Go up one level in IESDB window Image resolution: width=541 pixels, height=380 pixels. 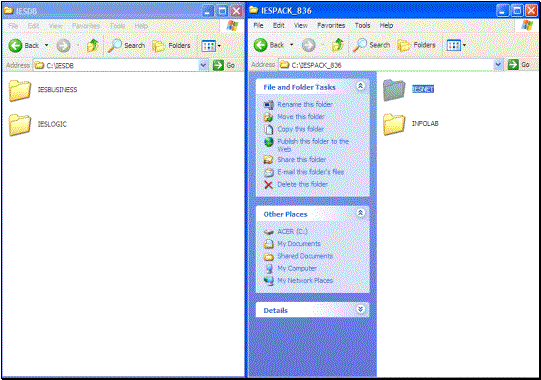[x=92, y=46]
